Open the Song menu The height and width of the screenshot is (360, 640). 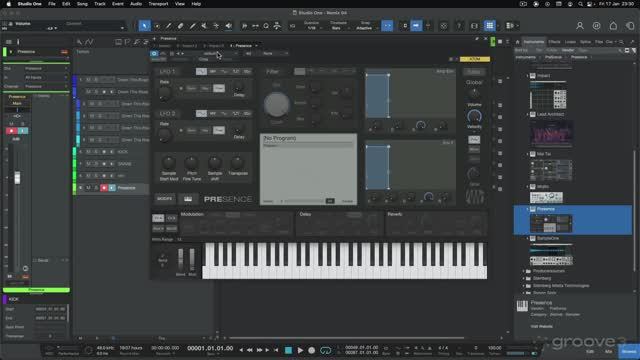click(x=82, y=4)
